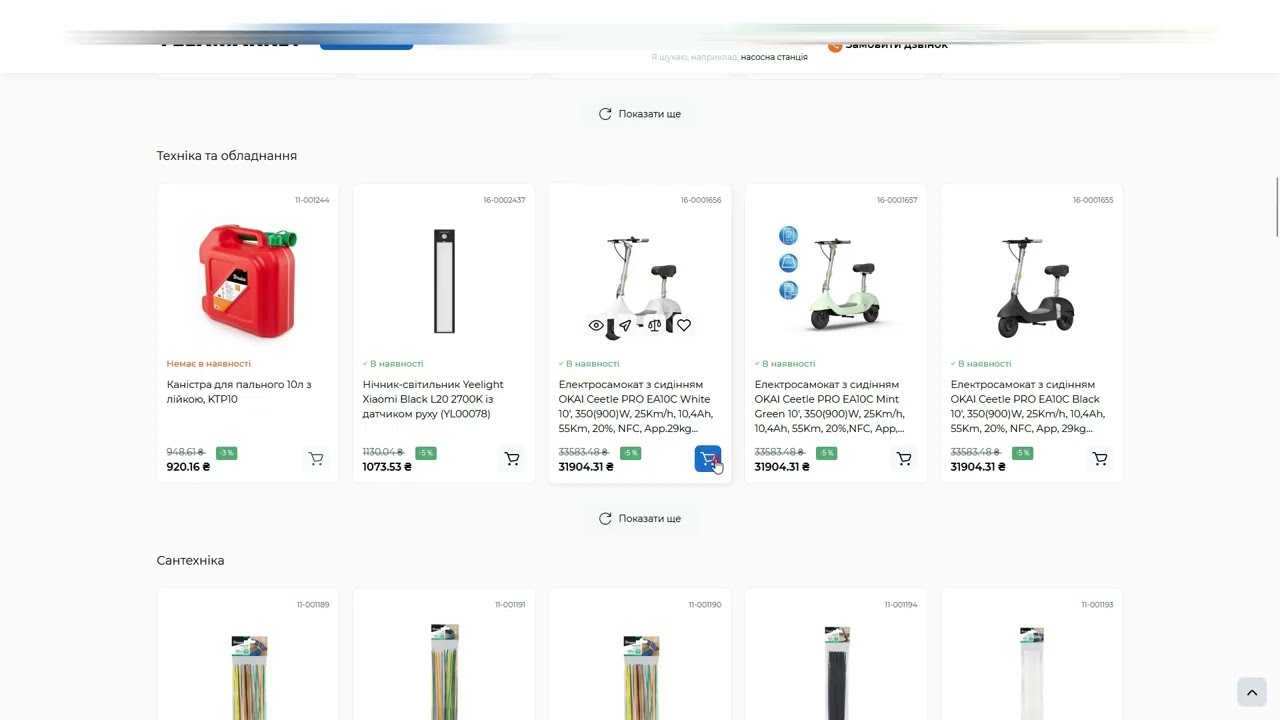Open OKAI Ceetle PRO EA10C Mint Green title
This screenshot has height=720, width=1280.
coord(830,406)
